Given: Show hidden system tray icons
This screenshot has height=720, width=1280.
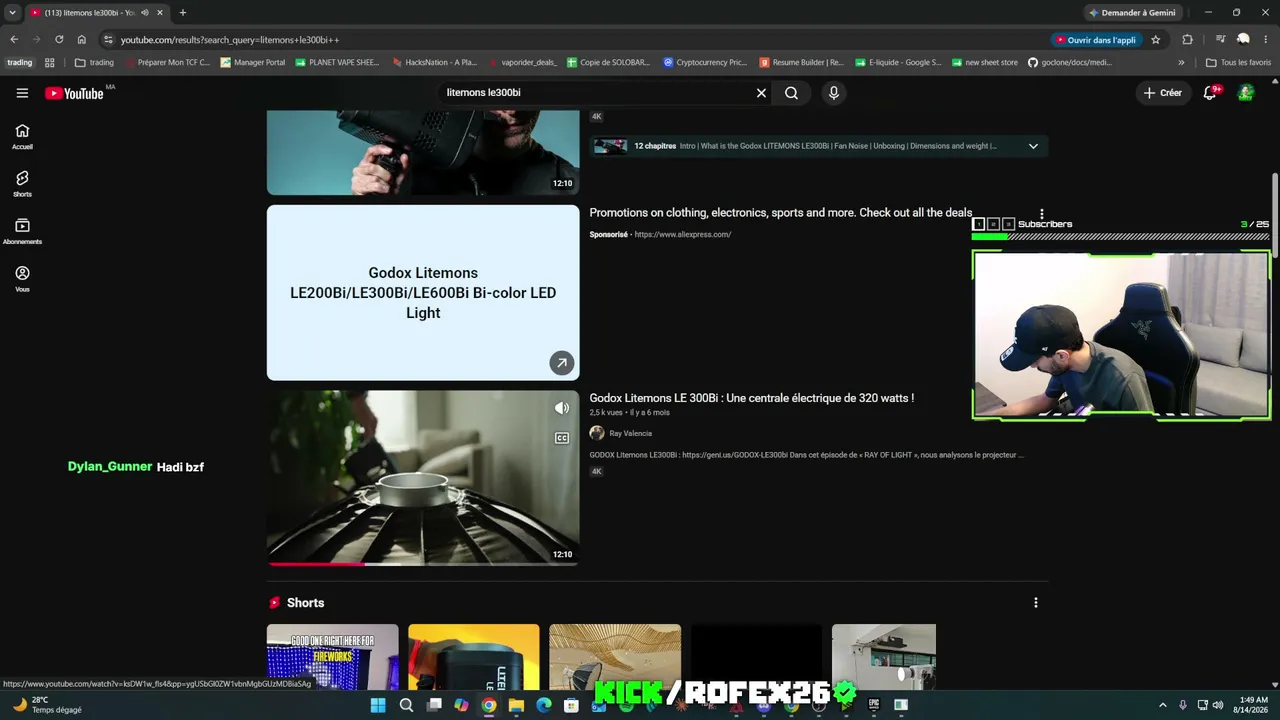Looking at the screenshot, I should (x=1164, y=705).
